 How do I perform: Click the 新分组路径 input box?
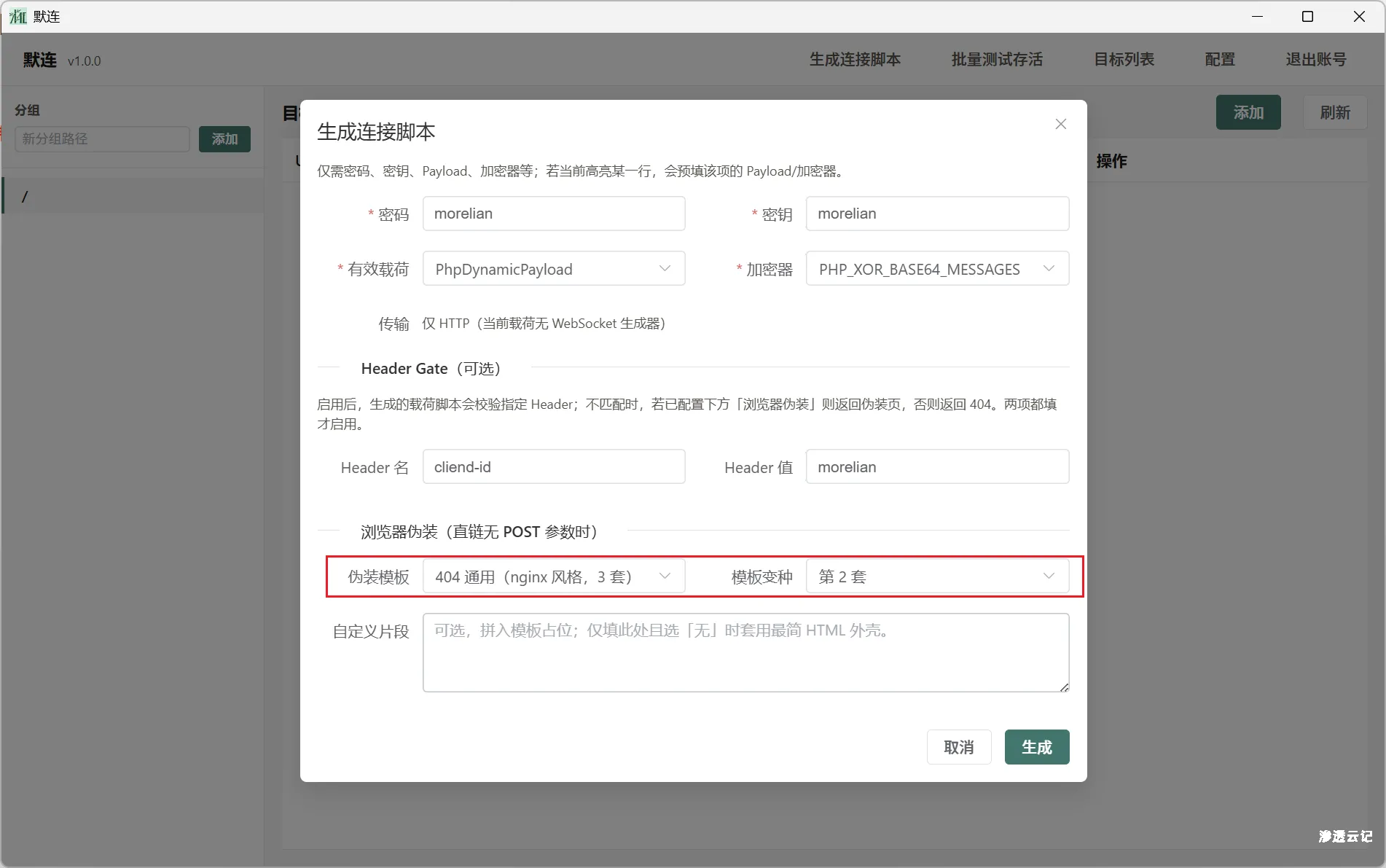pos(101,138)
